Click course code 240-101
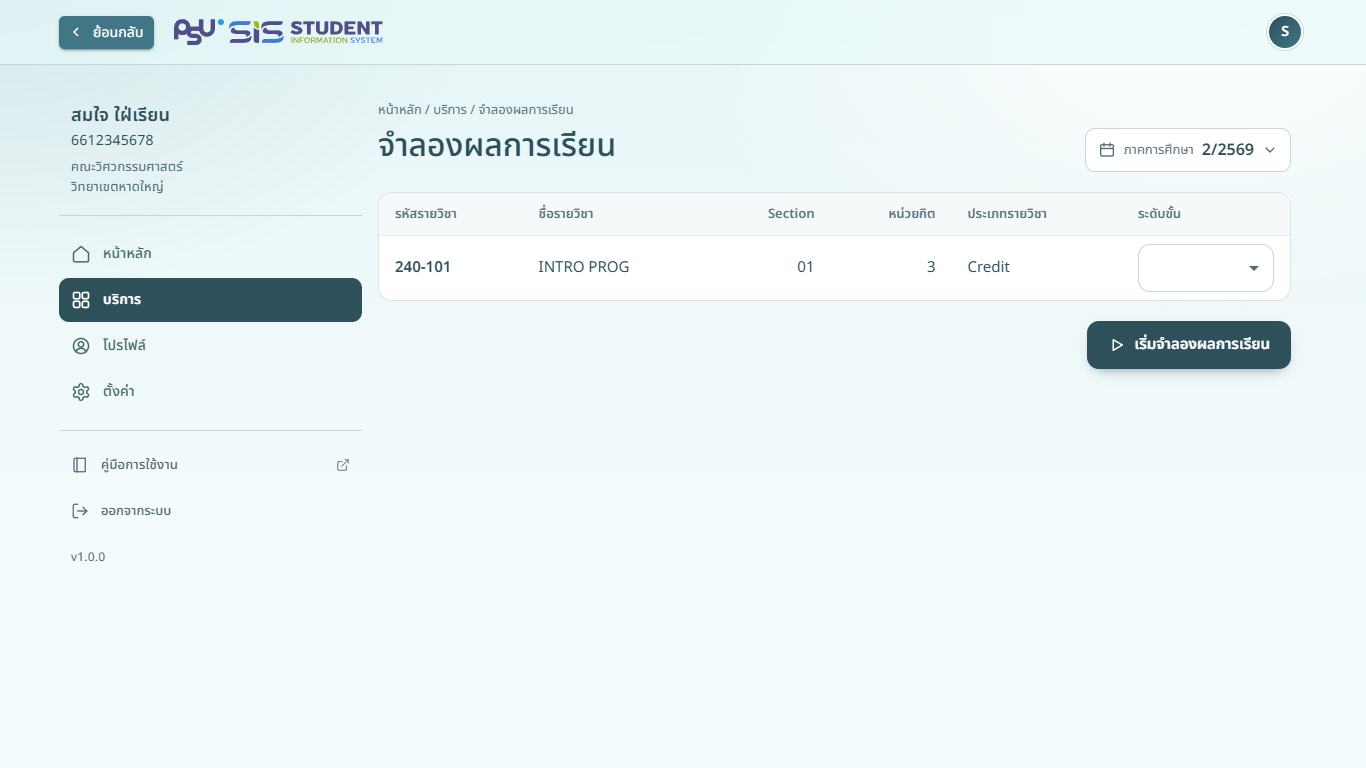Image resolution: width=1366 pixels, height=768 pixels. pyautogui.click(x=422, y=267)
